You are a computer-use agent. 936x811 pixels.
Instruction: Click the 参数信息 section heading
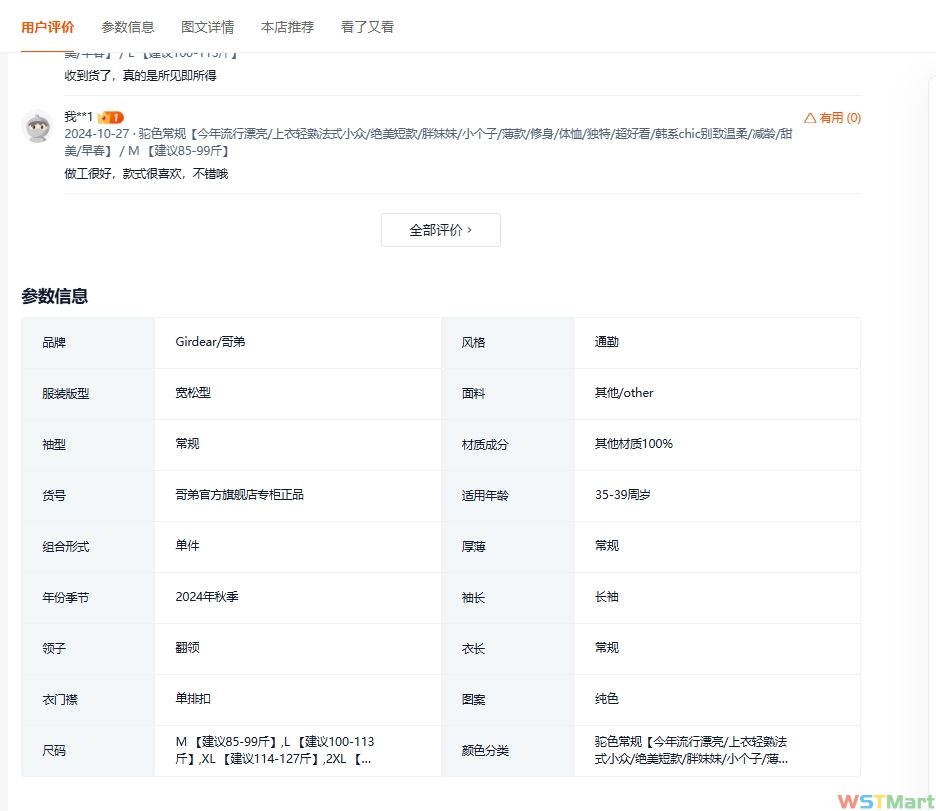coord(55,296)
